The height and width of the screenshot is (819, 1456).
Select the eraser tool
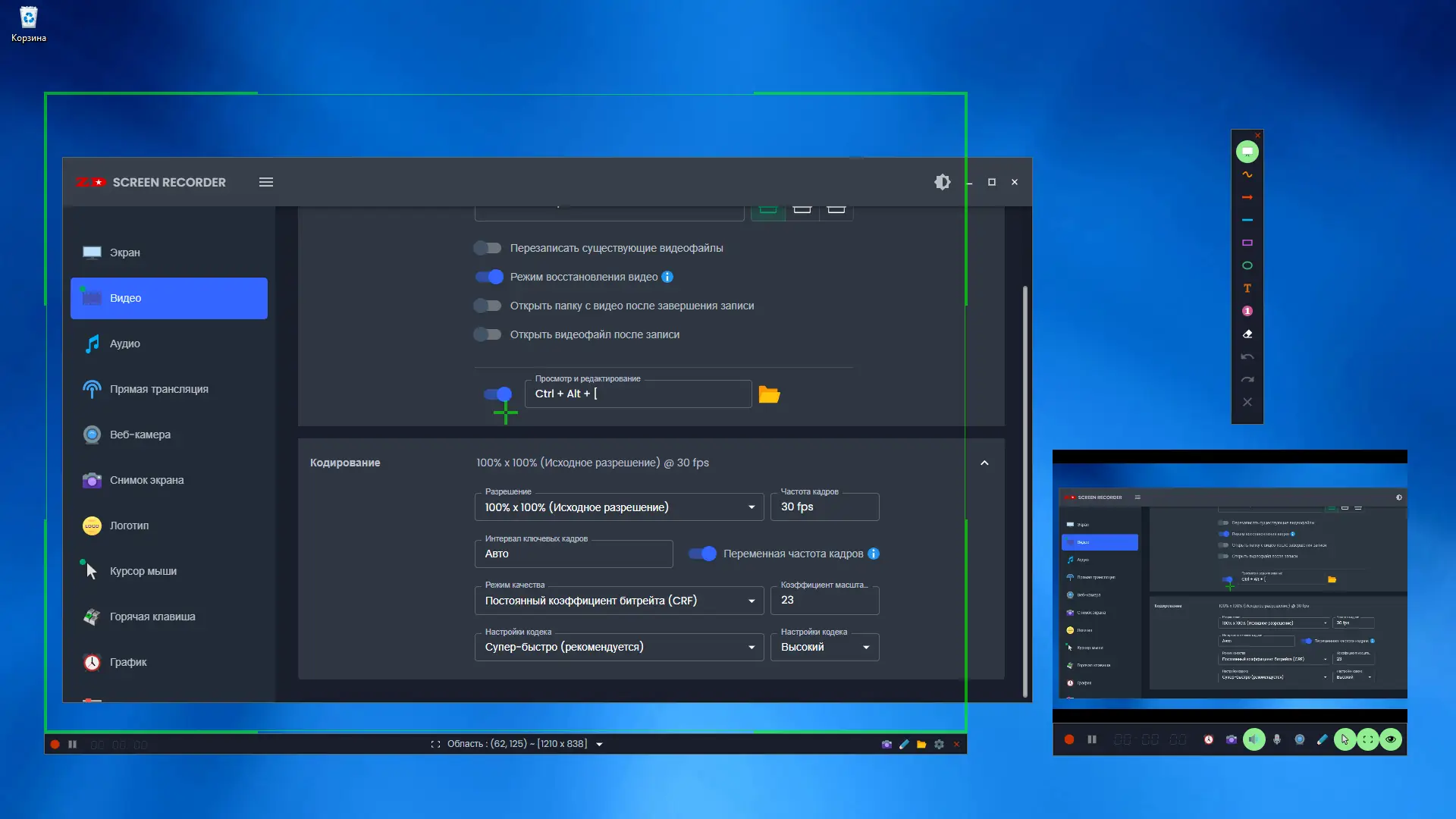pyautogui.click(x=1247, y=334)
